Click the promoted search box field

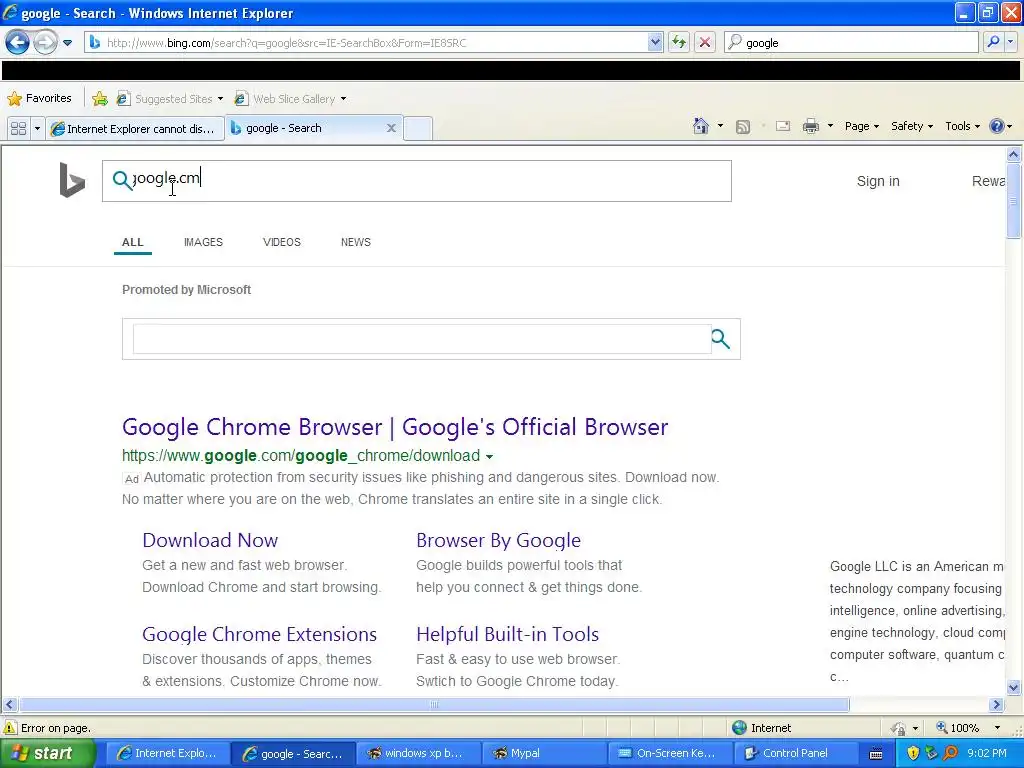[422, 339]
